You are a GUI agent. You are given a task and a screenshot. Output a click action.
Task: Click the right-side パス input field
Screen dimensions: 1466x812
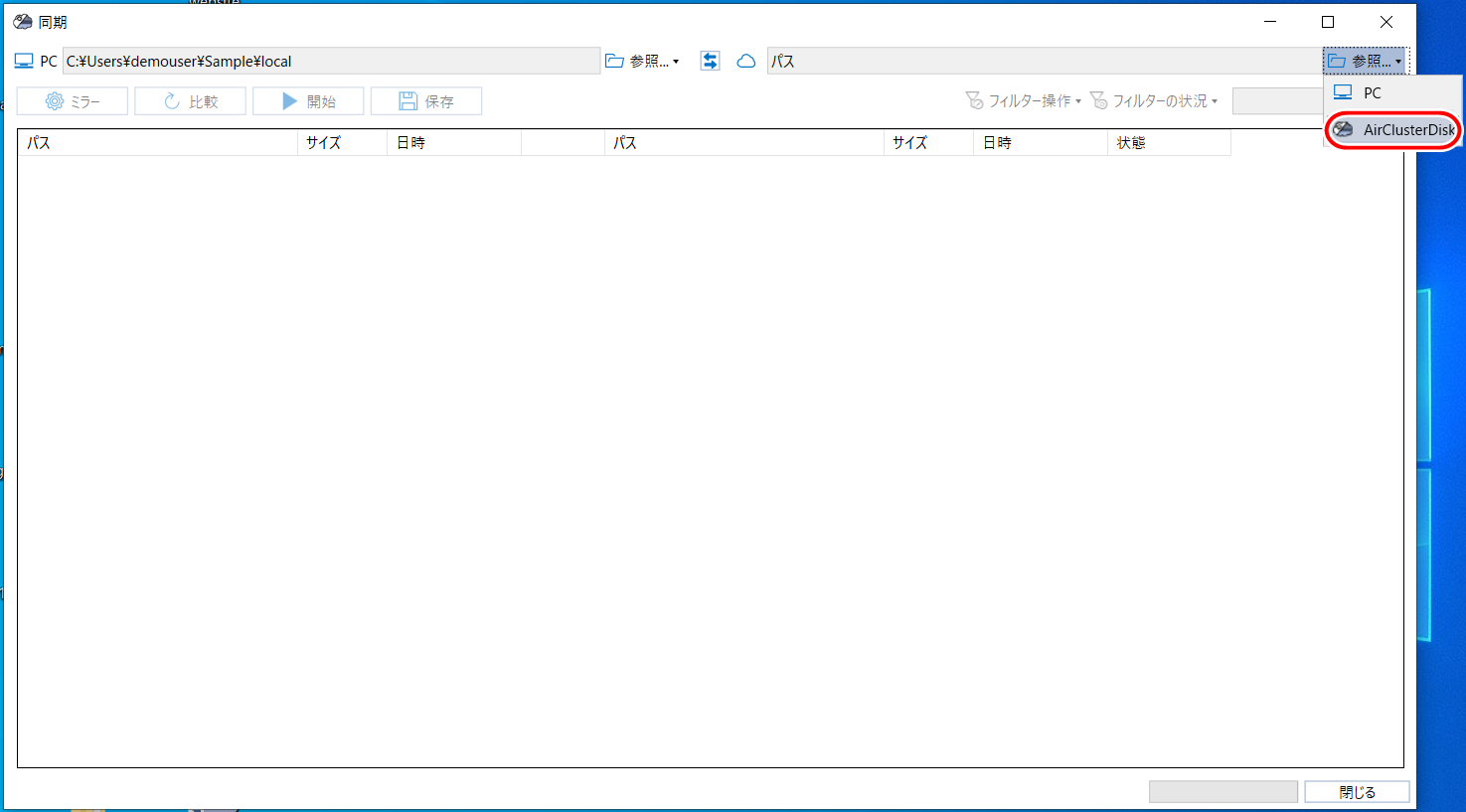[x=1044, y=62]
